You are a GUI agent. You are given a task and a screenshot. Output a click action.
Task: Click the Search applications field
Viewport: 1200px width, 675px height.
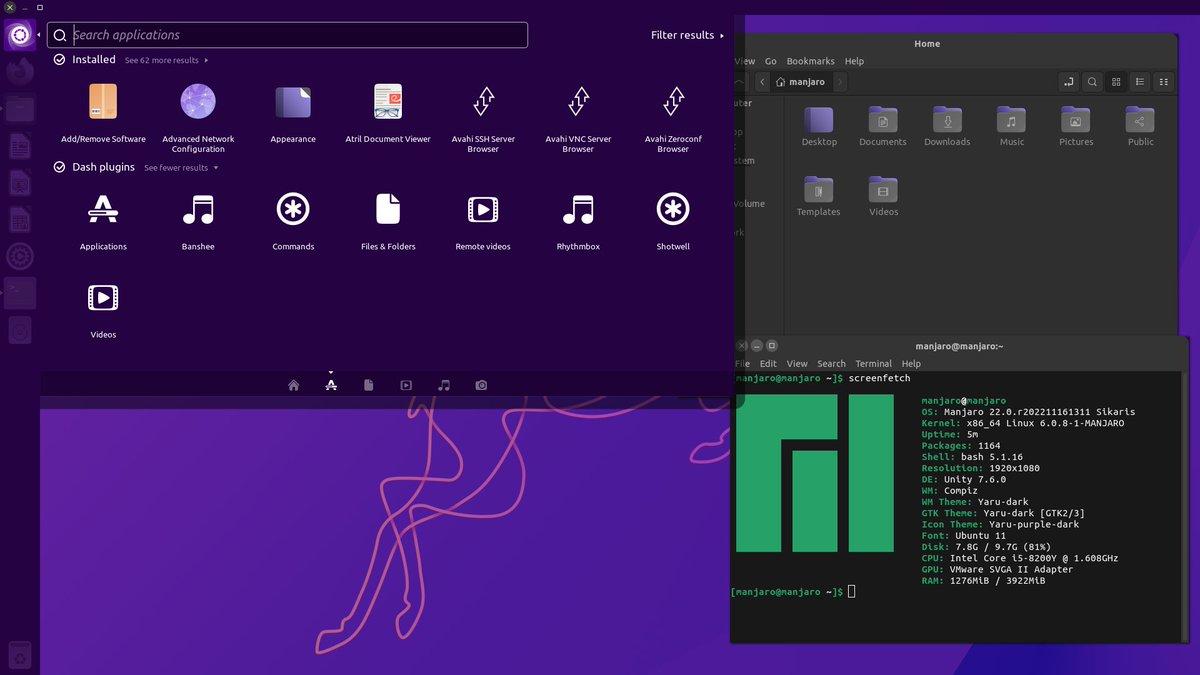pyautogui.click(x=287, y=35)
